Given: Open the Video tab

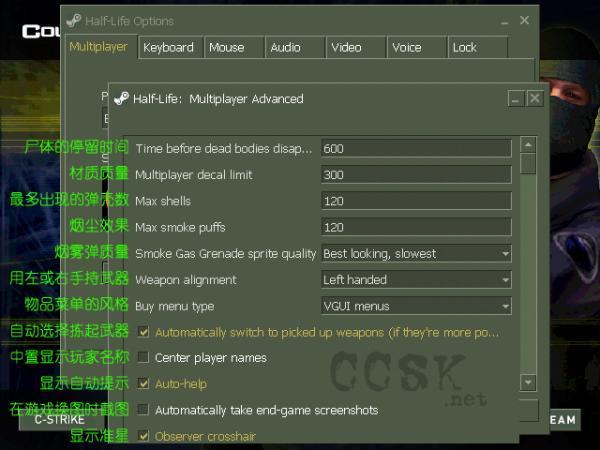Looking at the screenshot, I should 346,47.
